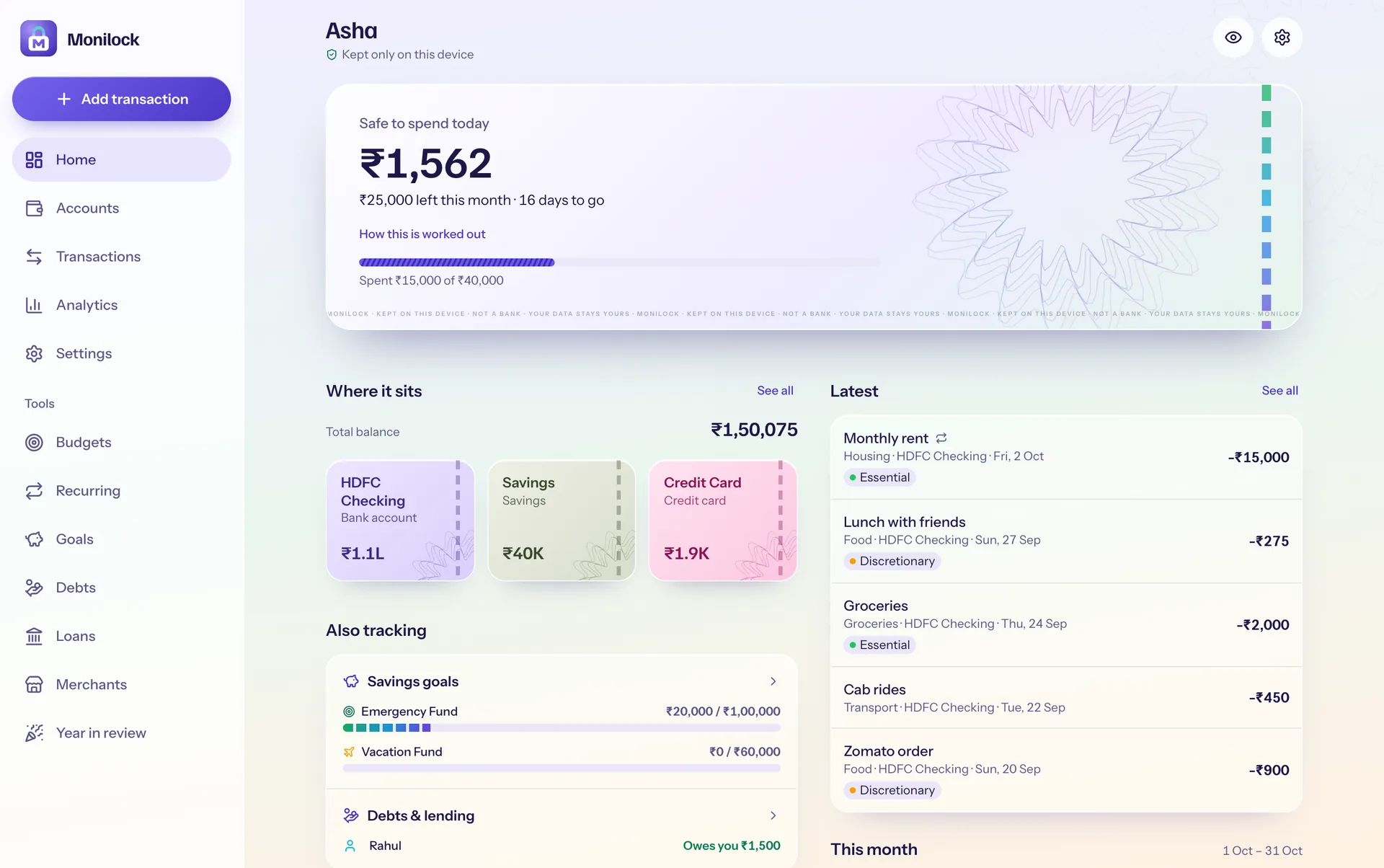
Task: Click the Transactions arrows icon
Action: [x=34, y=257]
